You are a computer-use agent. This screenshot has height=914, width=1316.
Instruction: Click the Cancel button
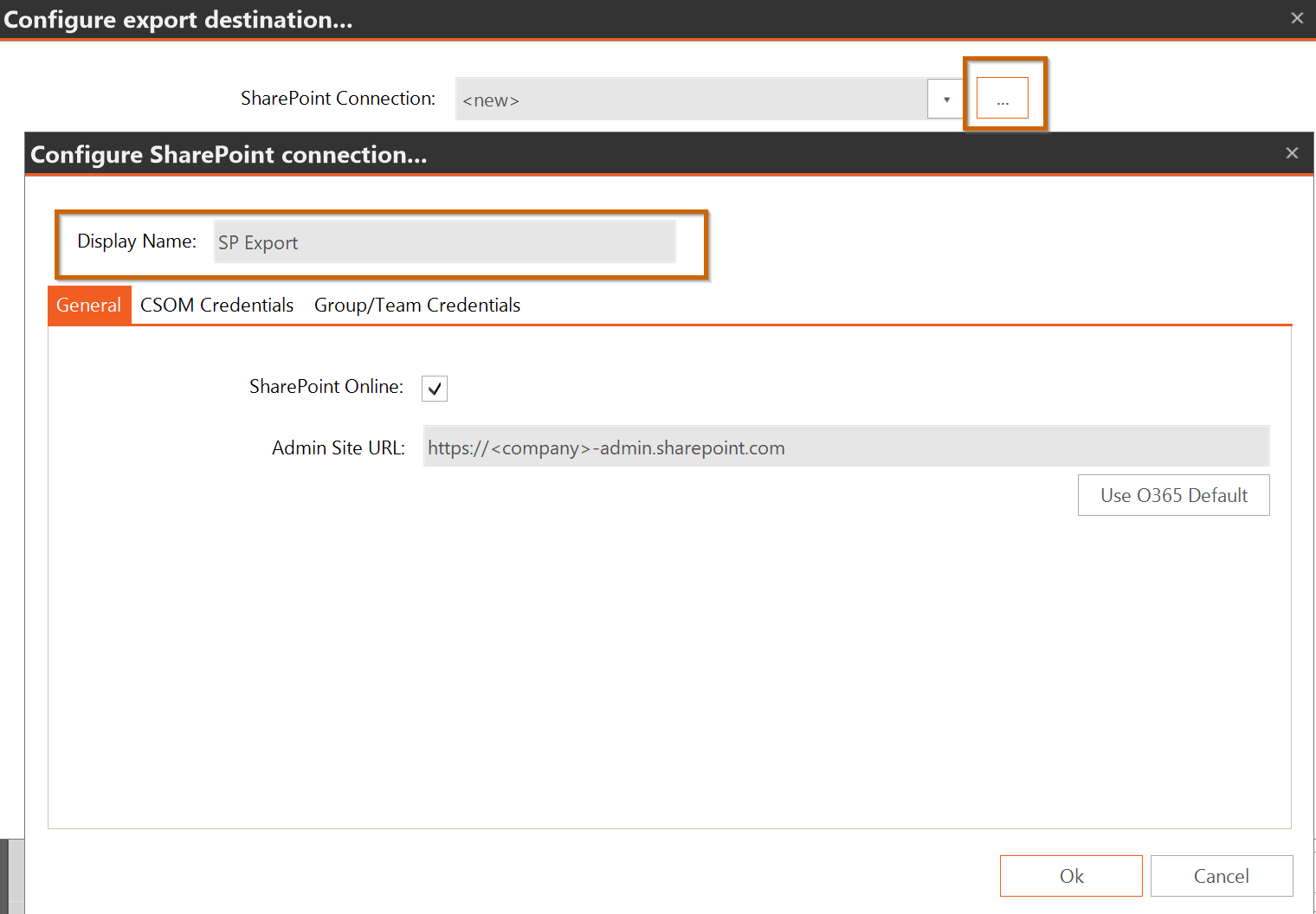click(x=1221, y=876)
